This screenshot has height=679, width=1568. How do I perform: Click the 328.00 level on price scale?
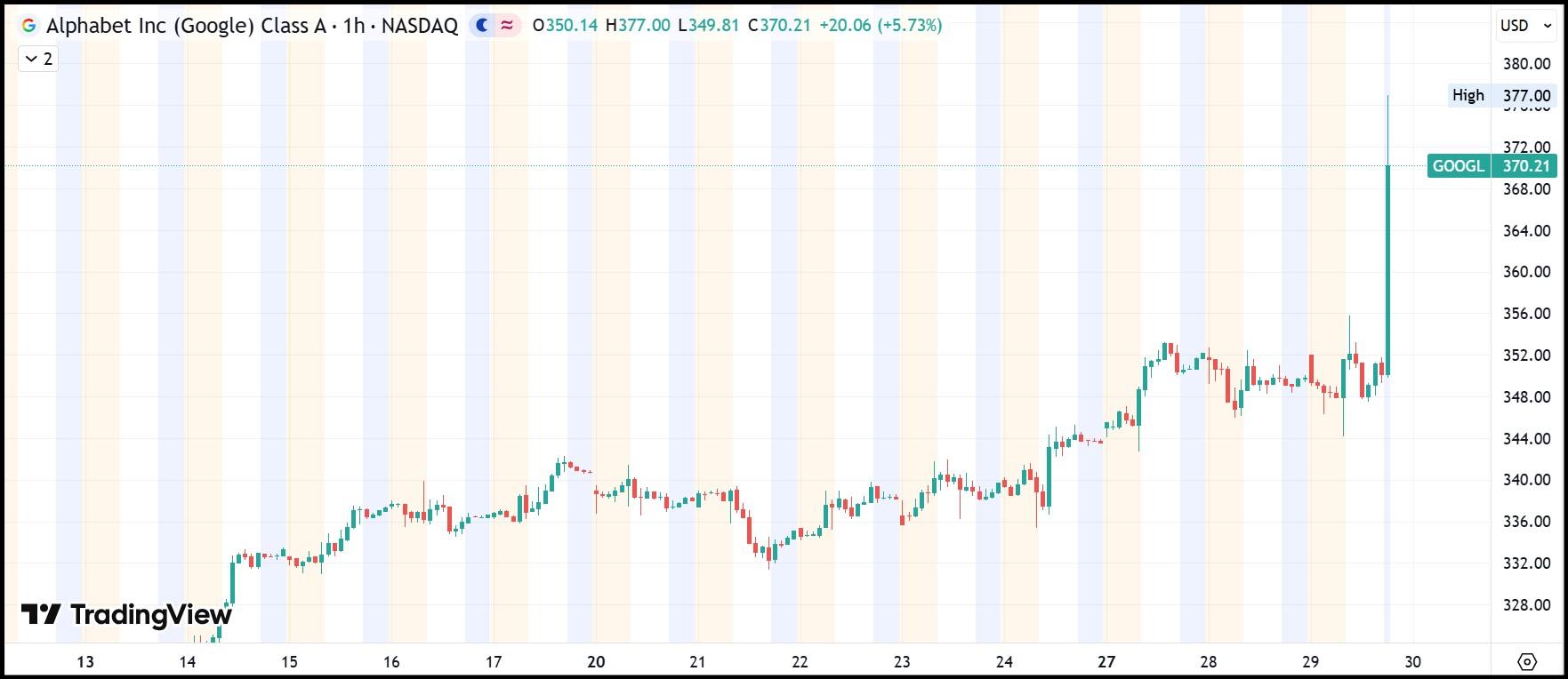(x=1526, y=605)
